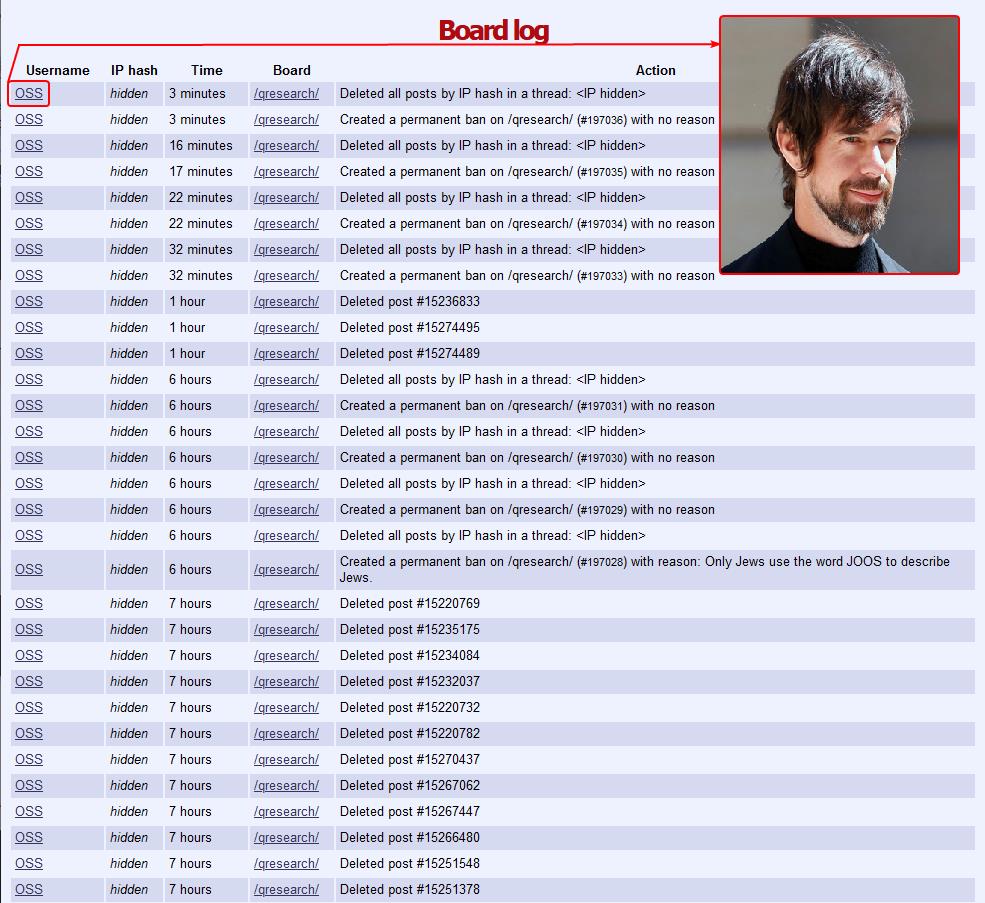This screenshot has height=903, width=985.
Task: Click "32 minutes" in ban #197033 row
Action: pos(200,275)
